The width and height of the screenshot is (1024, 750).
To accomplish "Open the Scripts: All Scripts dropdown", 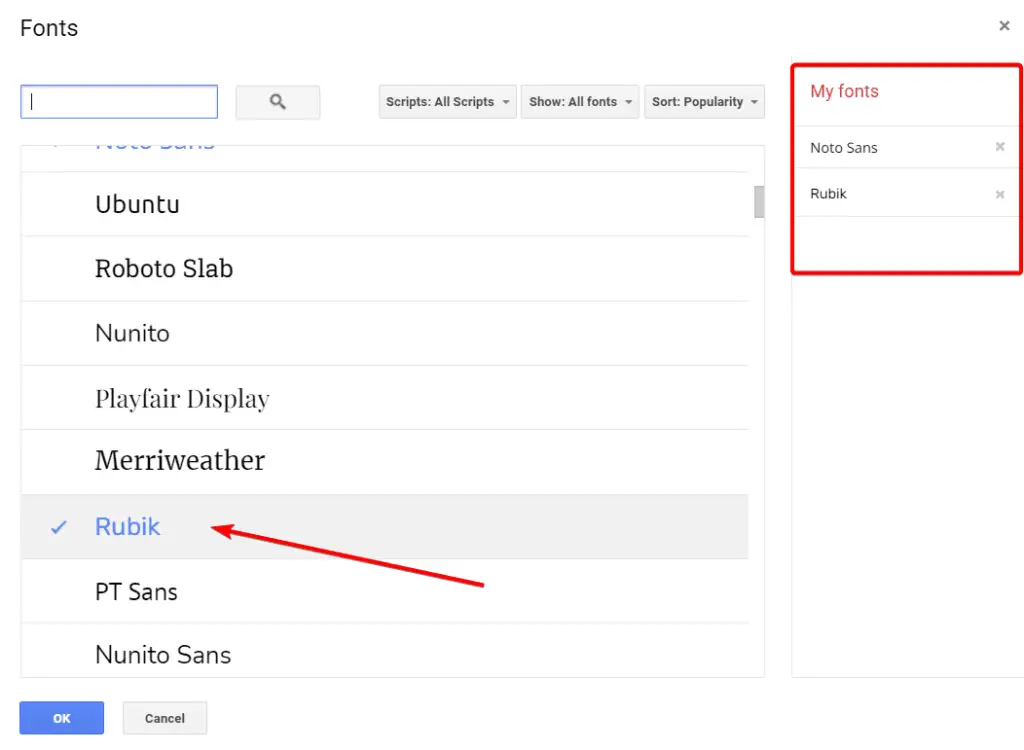I will 446,101.
